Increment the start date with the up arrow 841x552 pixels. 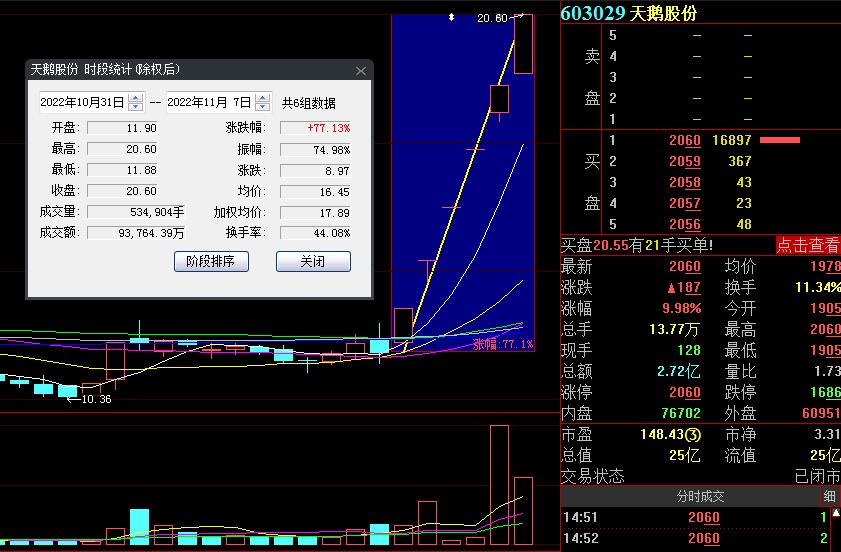pyautogui.click(x=136, y=98)
